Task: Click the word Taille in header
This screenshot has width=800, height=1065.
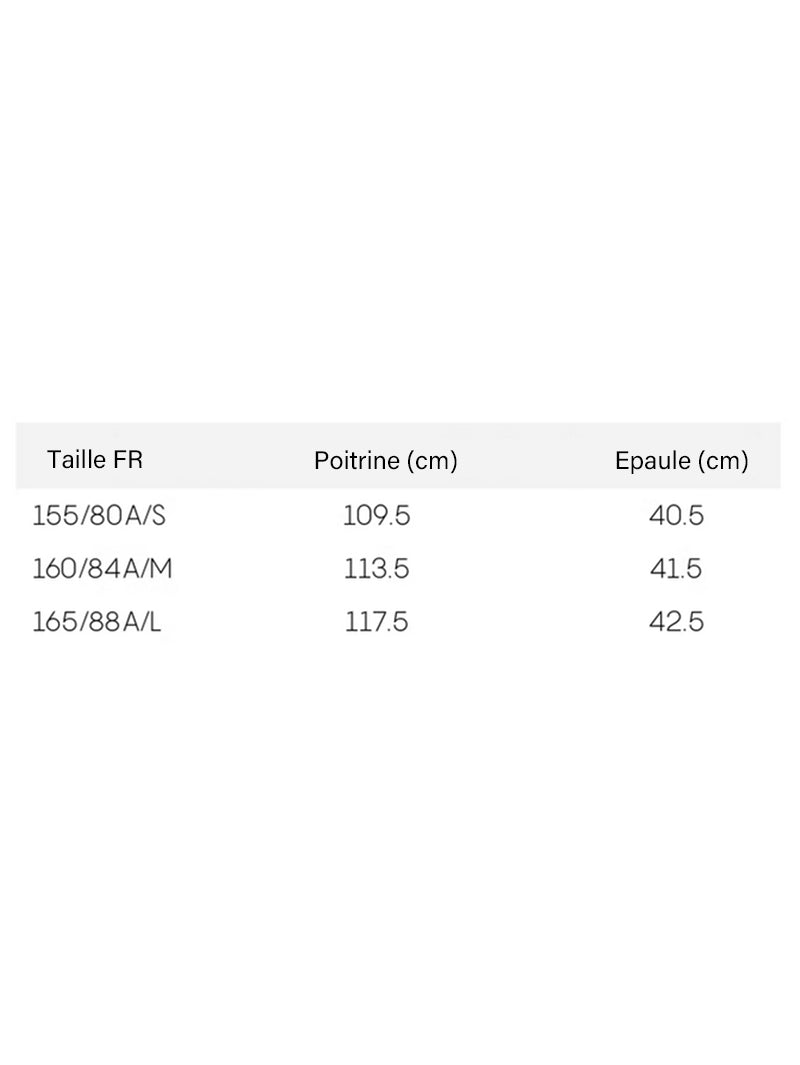Action: pos(77,460)
